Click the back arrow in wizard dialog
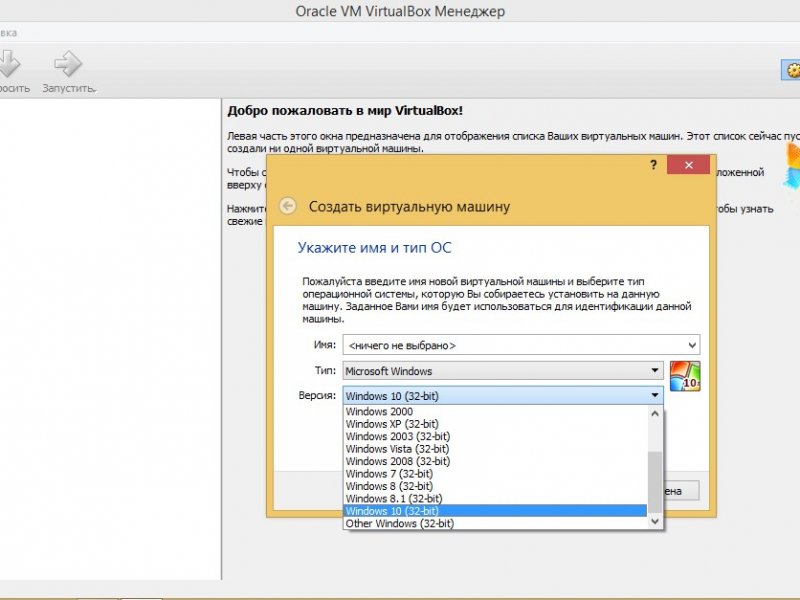 pos(288,206)
